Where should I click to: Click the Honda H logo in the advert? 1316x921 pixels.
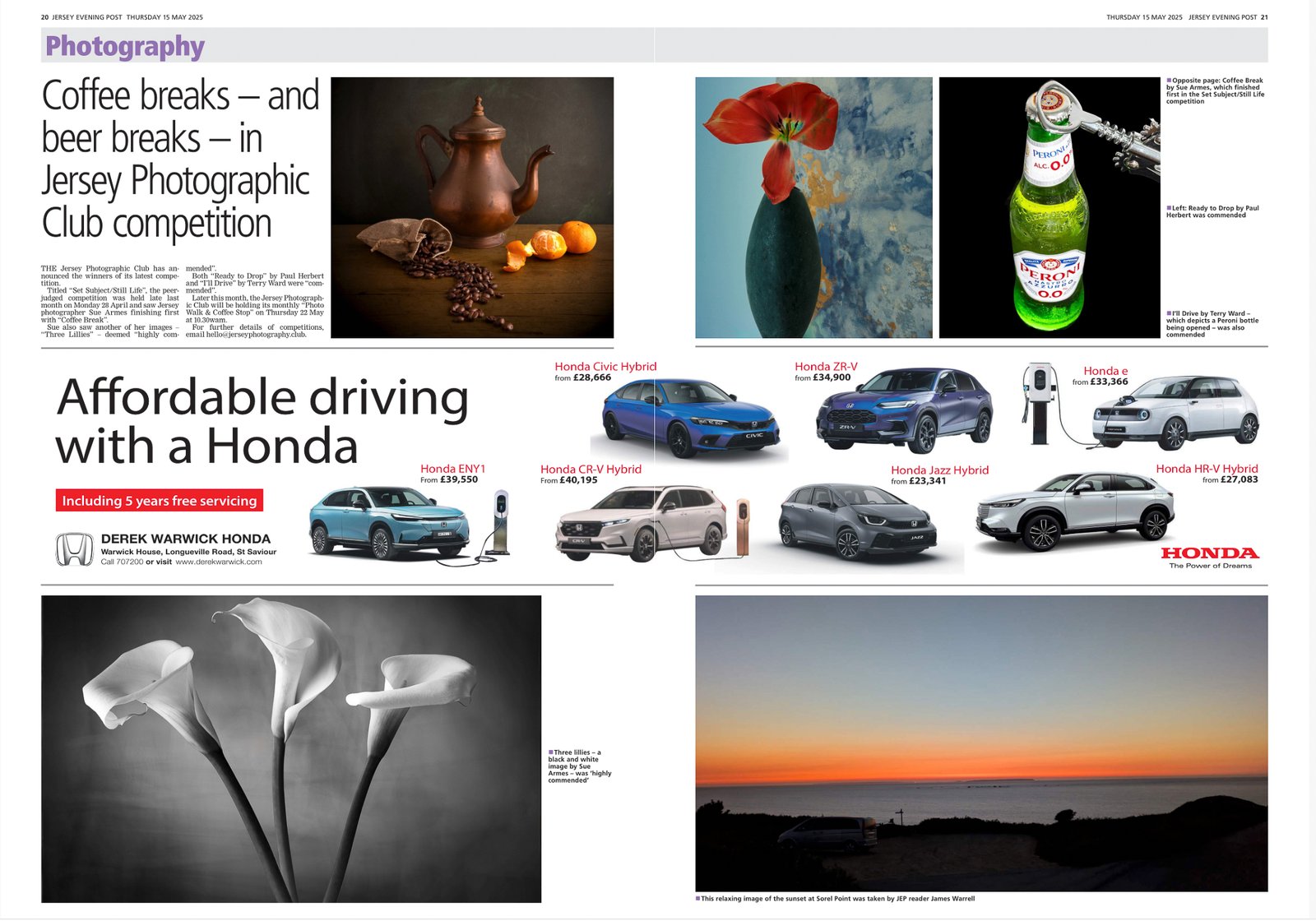tap(74, 550)
